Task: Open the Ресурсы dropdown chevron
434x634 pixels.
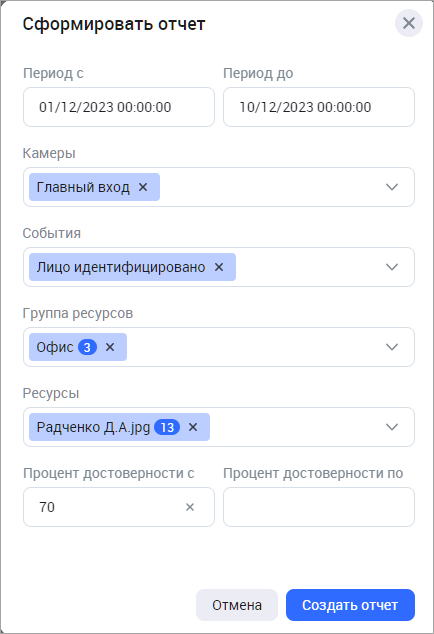Action: click(392, 427)
